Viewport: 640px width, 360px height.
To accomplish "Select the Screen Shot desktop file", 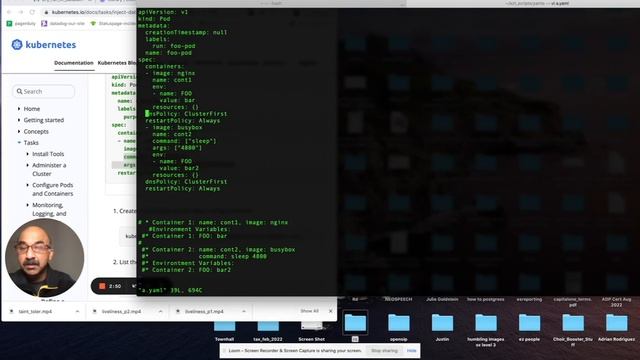I will click(311, 331).
